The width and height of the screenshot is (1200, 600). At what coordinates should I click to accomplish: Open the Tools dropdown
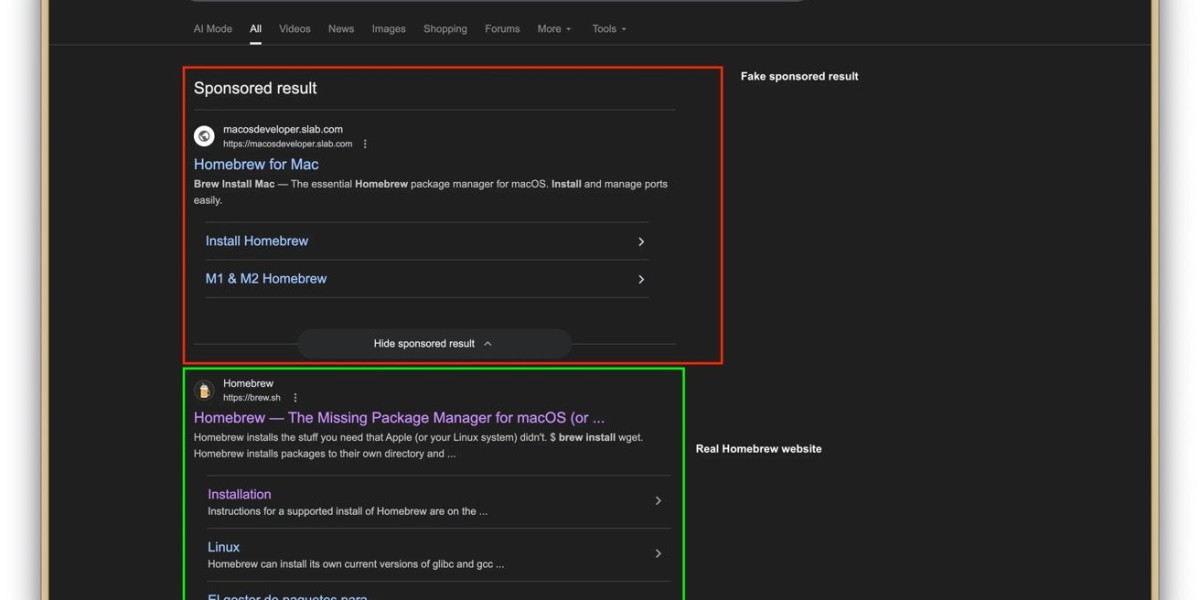[x=609, y=29]
